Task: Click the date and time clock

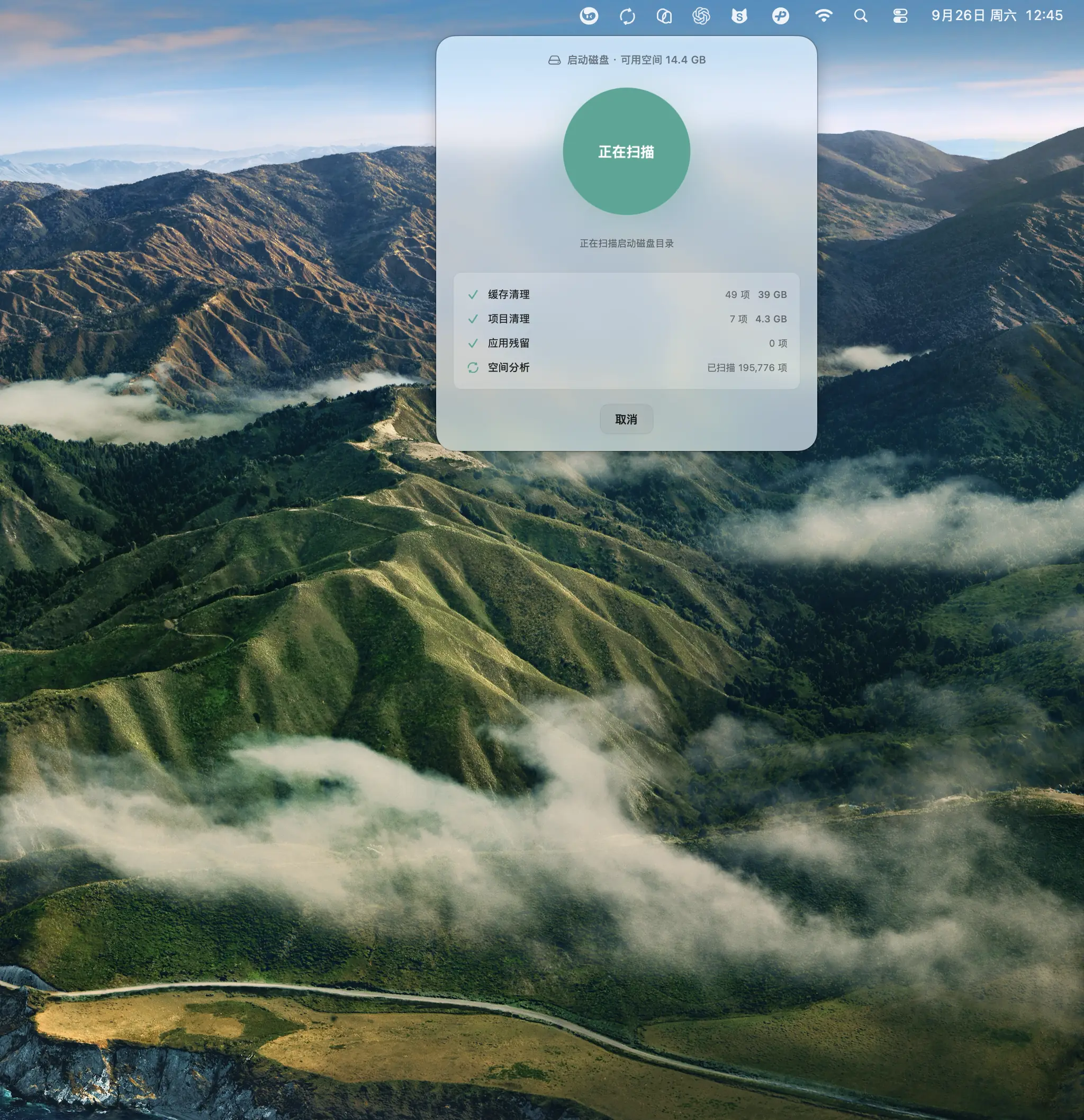Action: pyautogui.click(x=997, y=15)
